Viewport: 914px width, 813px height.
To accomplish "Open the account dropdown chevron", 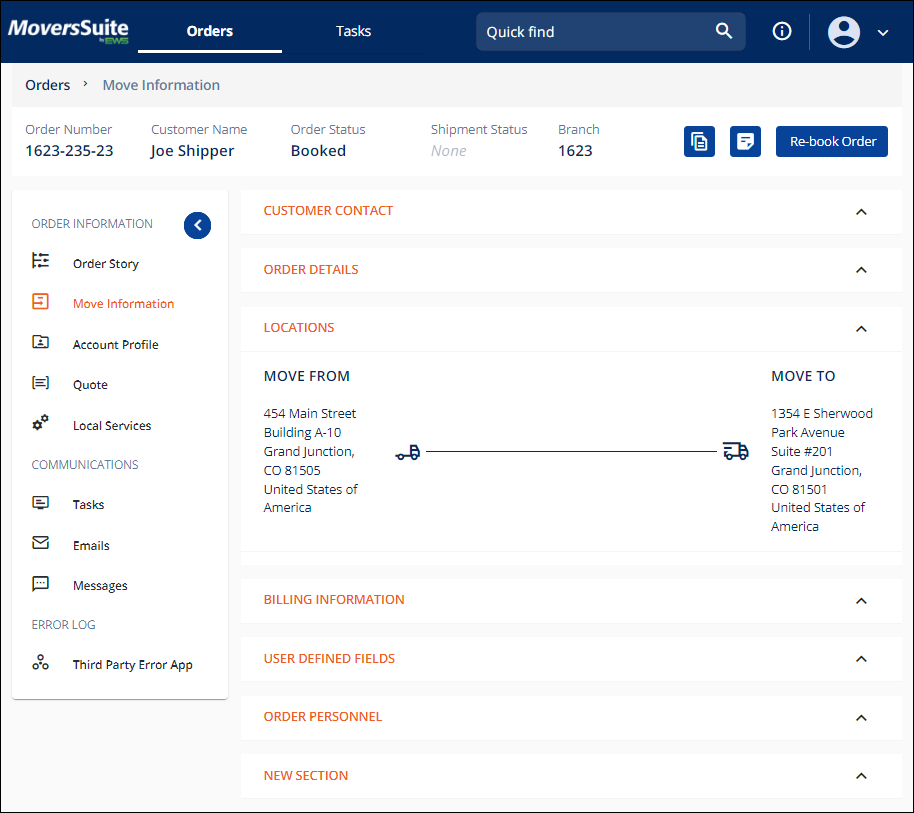I will point(882,33).
